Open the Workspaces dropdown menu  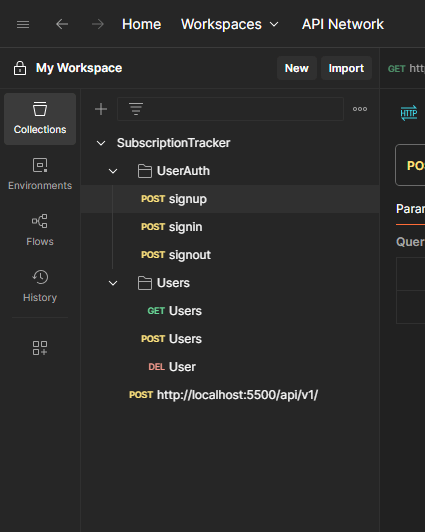pos(230,24)
